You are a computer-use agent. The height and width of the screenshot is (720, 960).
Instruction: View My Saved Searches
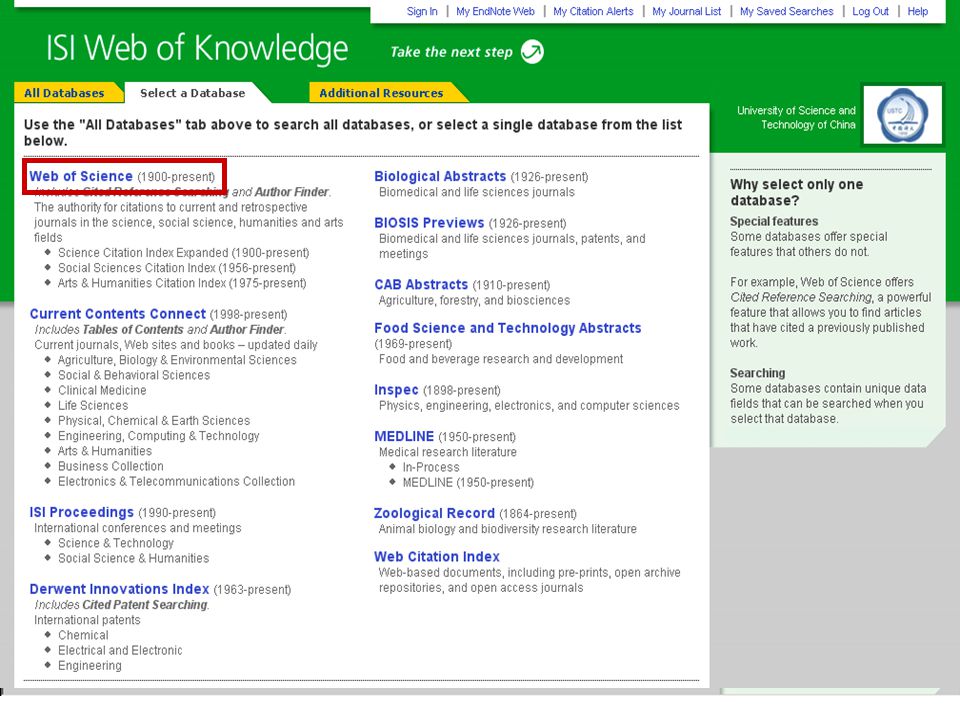click(787, 11)
